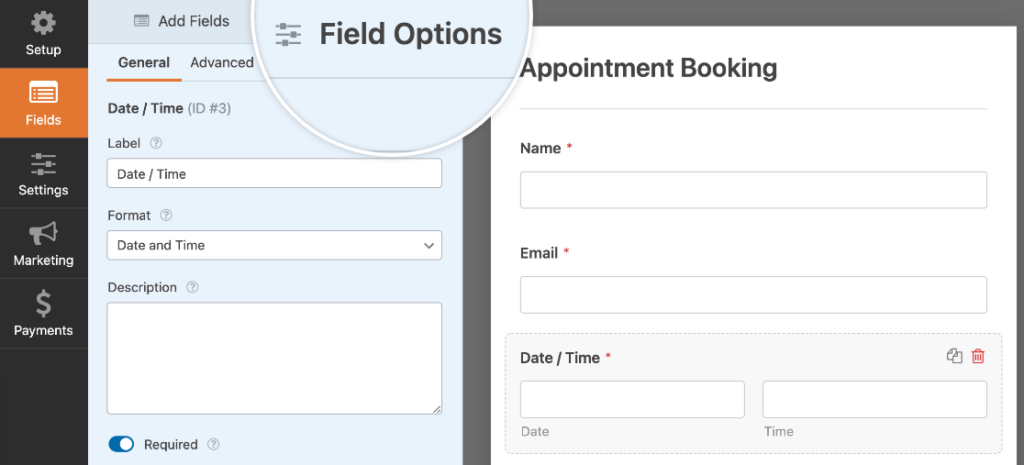This screenshot has width=1024, height=465.
Task: Expand the Format dropdown
Action: point(274,245)
